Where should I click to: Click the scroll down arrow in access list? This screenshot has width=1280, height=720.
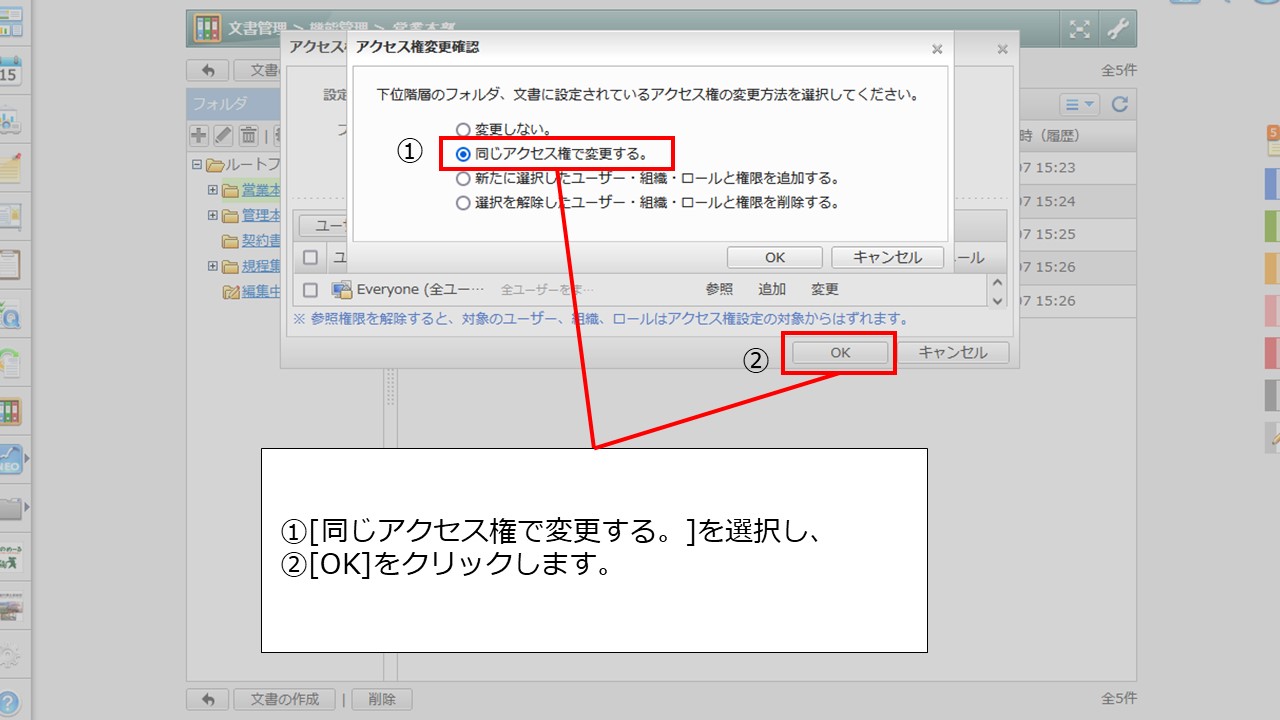pos(996,298)
